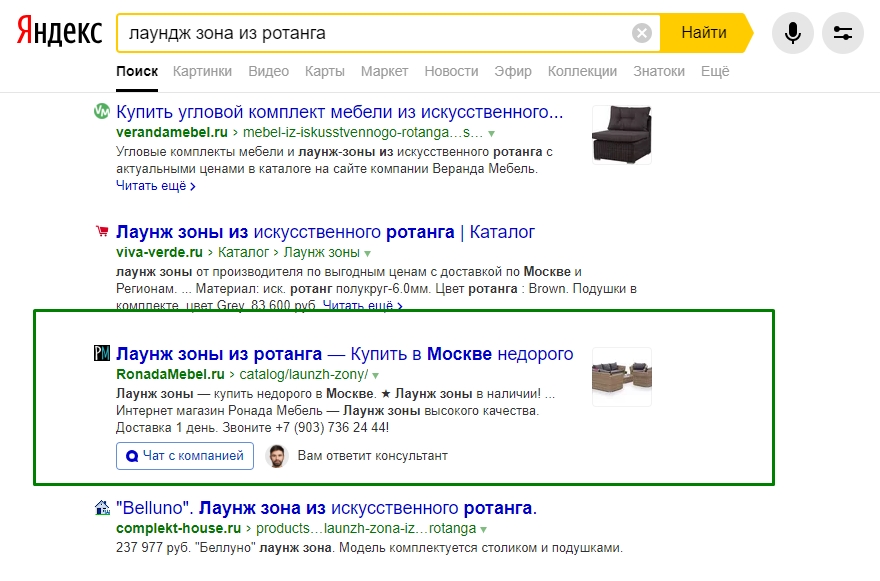Open the rattan lounge set thumbnail
The width and height of the screenshot is (880, 581).
coord(621,377)
